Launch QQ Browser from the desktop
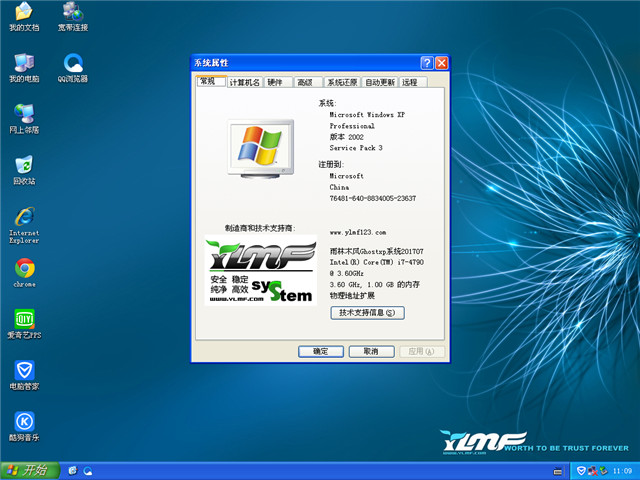This screenshot has width=640, height=480. (73, 68)
